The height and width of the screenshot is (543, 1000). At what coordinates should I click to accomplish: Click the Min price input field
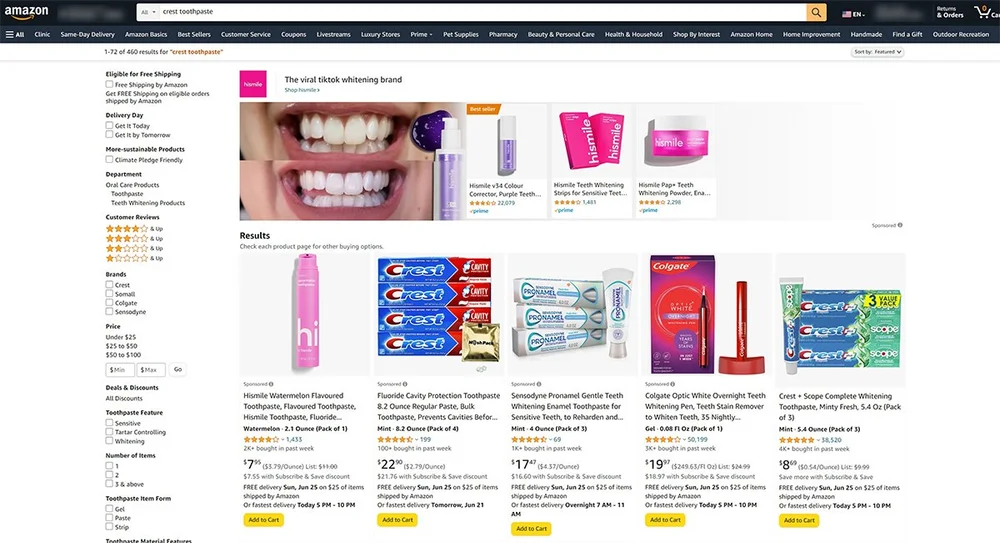click(x=120, y=369)
